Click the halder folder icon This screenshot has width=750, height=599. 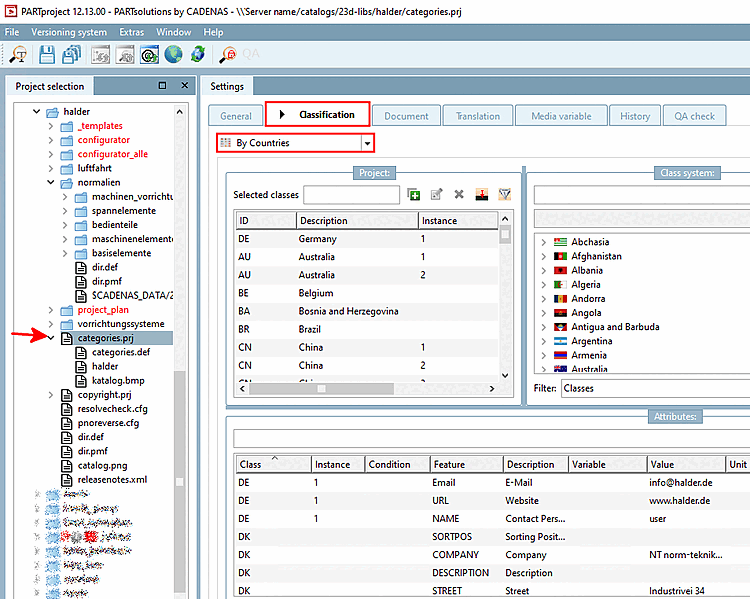point(52,112)
